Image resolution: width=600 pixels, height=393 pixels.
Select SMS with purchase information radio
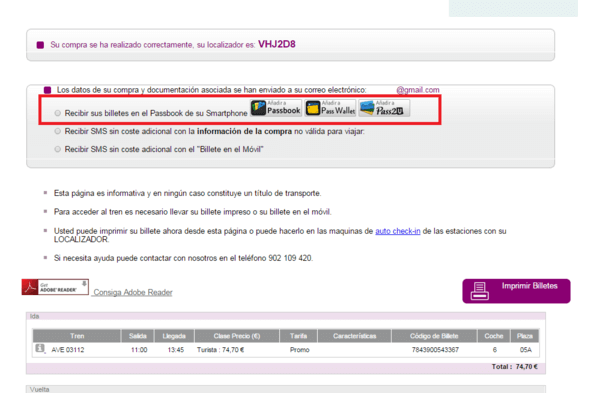[57, 131]
